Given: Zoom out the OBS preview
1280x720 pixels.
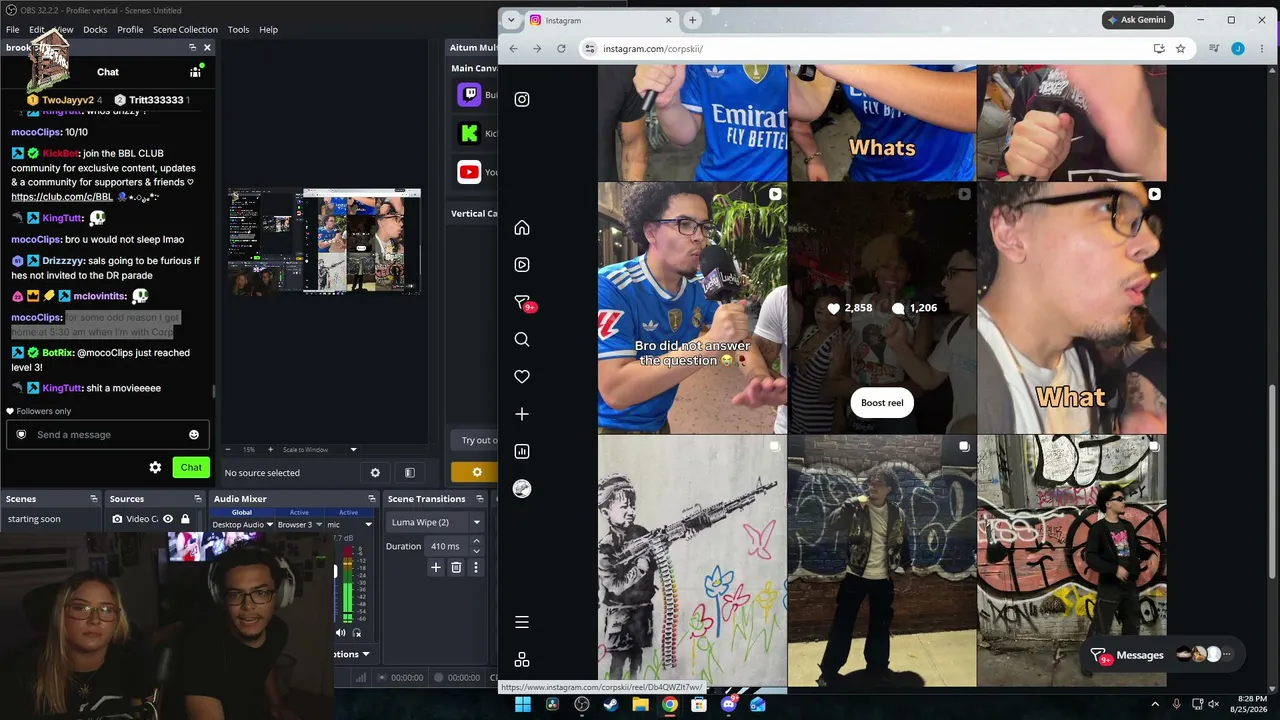Looking at the screenshot, I should click(228, 450).
